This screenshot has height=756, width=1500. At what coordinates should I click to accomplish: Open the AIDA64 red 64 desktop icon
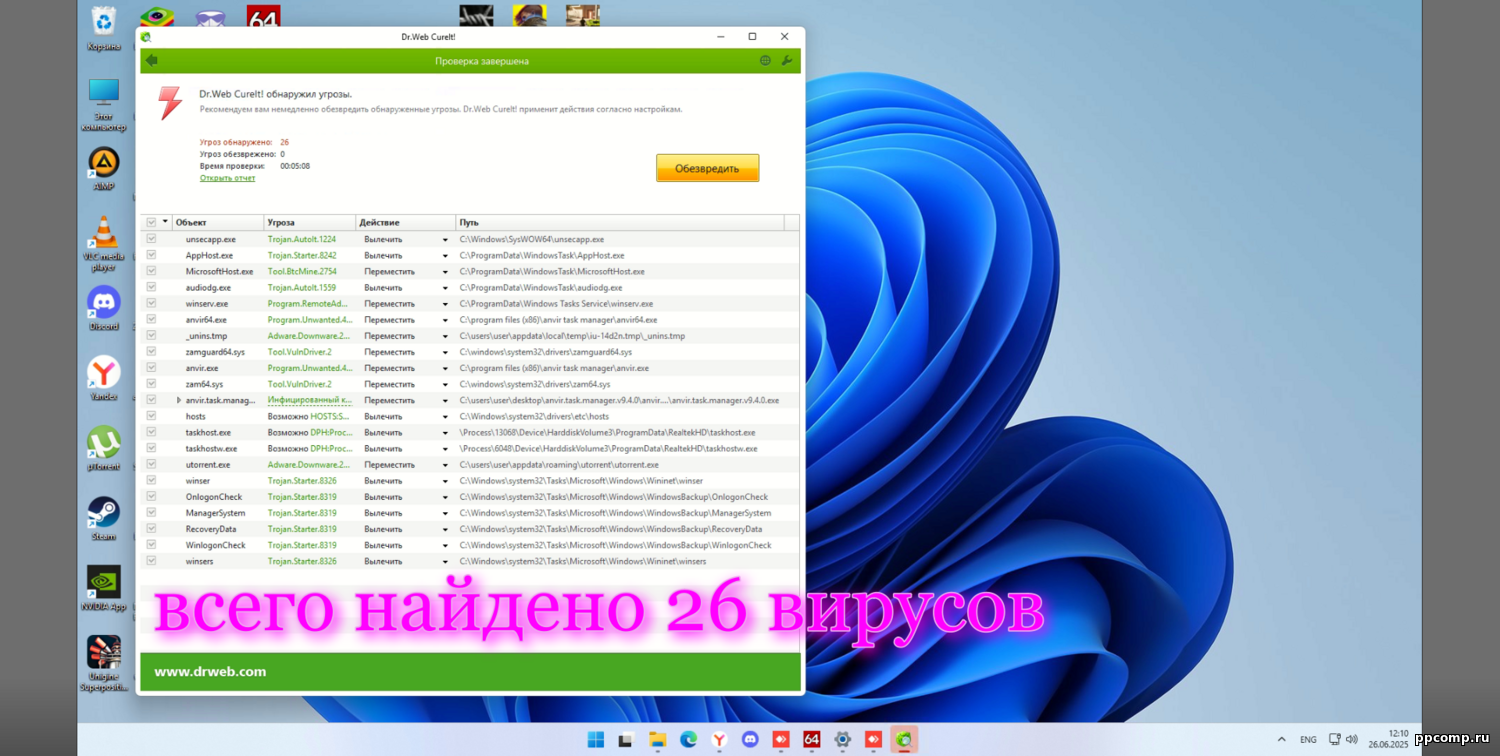click(263, 17)
